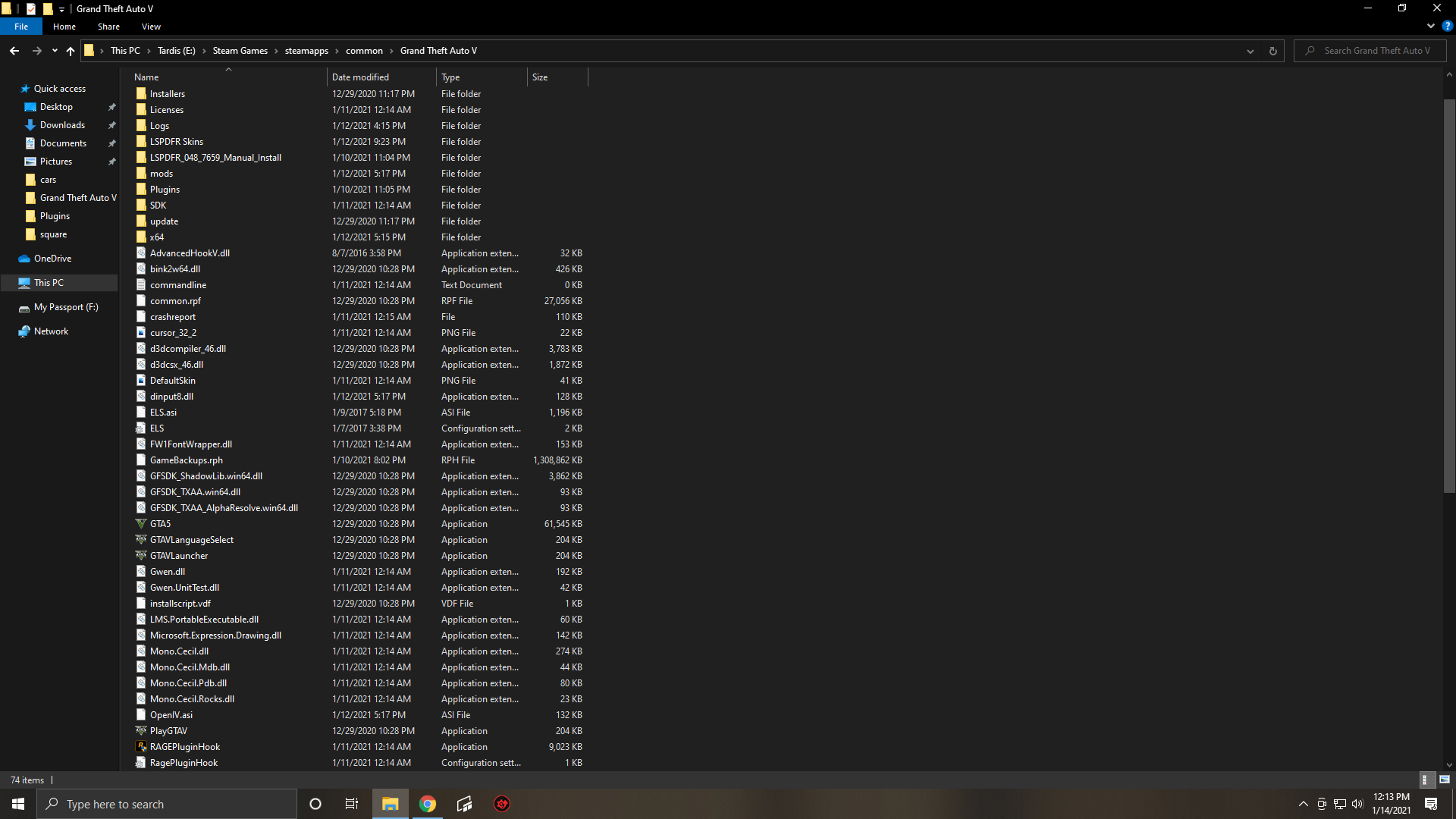Unpin Downloads from Quick access
The width and height of the screenshot is (1456, 819).
[x=112, y=125]
